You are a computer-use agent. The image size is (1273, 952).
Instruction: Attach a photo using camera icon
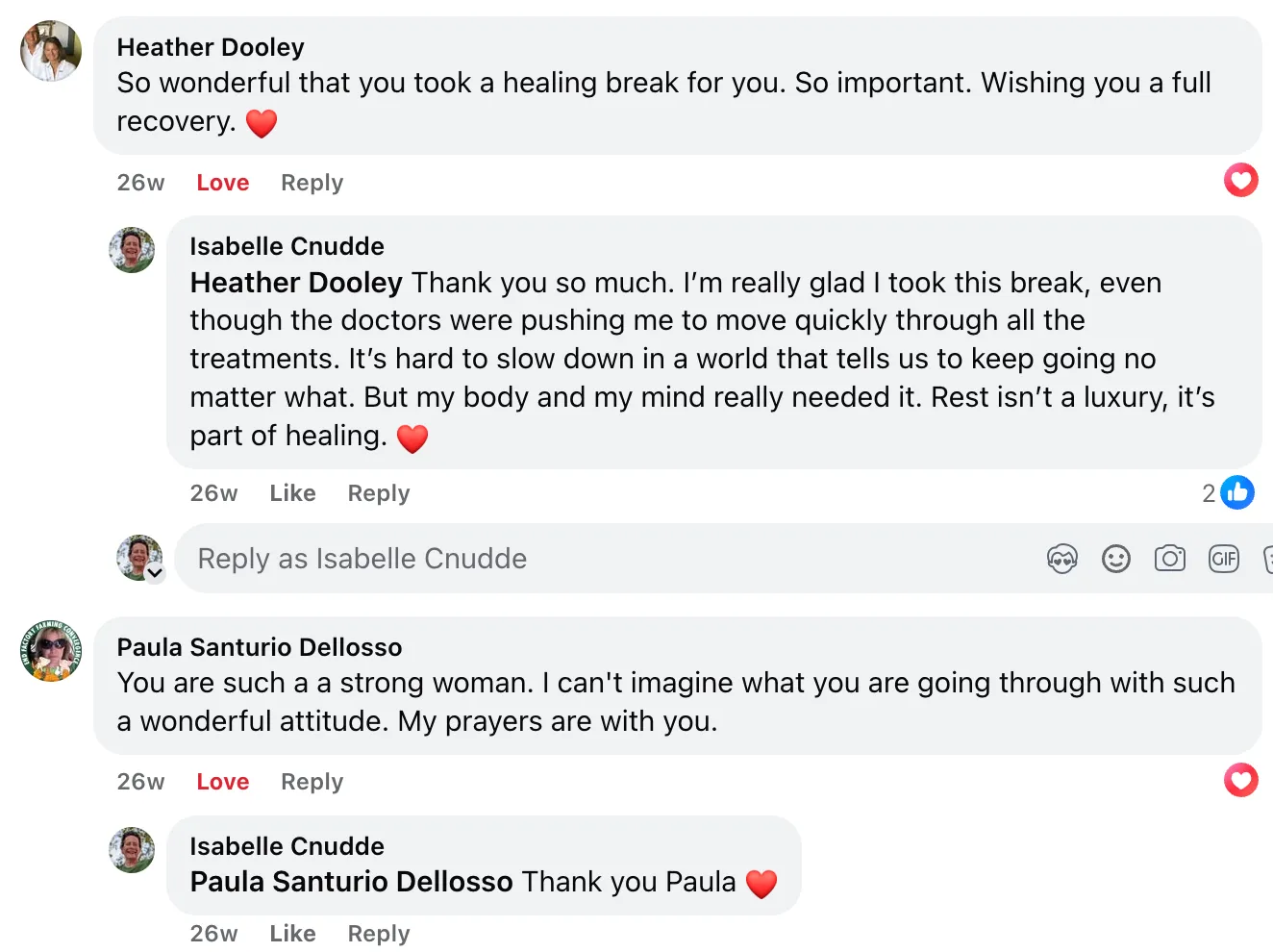(x=1169, y=559)
